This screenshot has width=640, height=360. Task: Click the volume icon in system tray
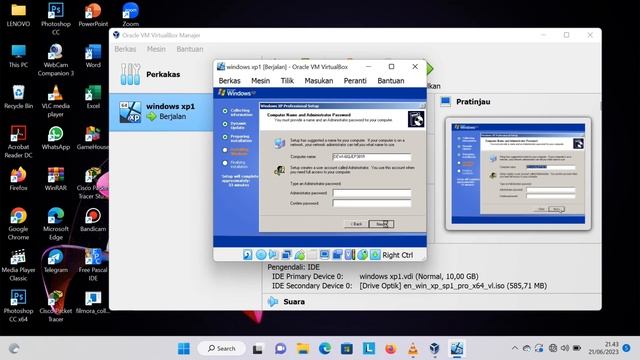pyautogui.click(x=565, y=349)
